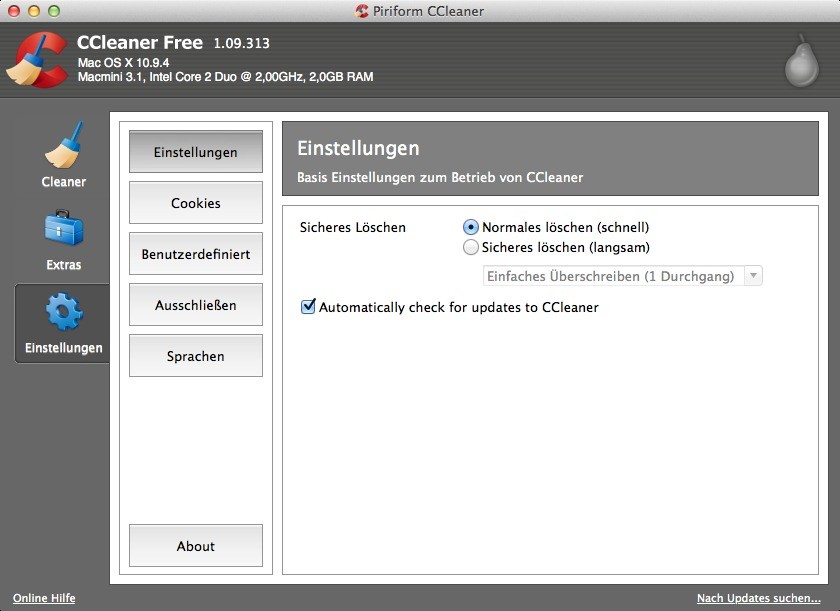Image resolution: width=840 pixels, height=611 pixels.
Task: Click the overwrite method dropdown arrow
Action: coord(751,275)
